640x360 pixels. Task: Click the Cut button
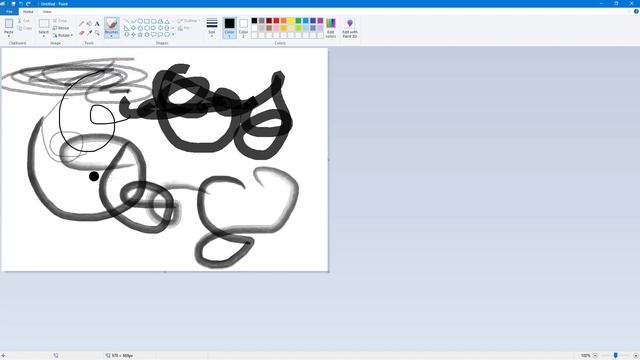(24, 21)
